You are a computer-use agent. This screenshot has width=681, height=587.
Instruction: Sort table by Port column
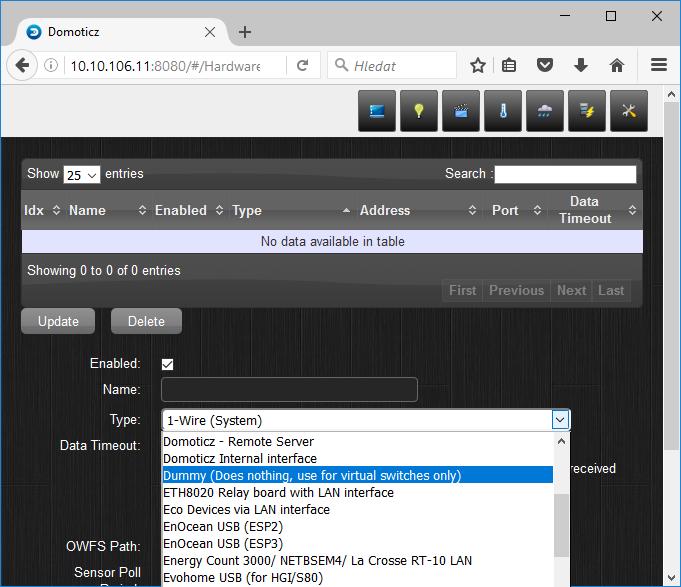pos(516,211)
